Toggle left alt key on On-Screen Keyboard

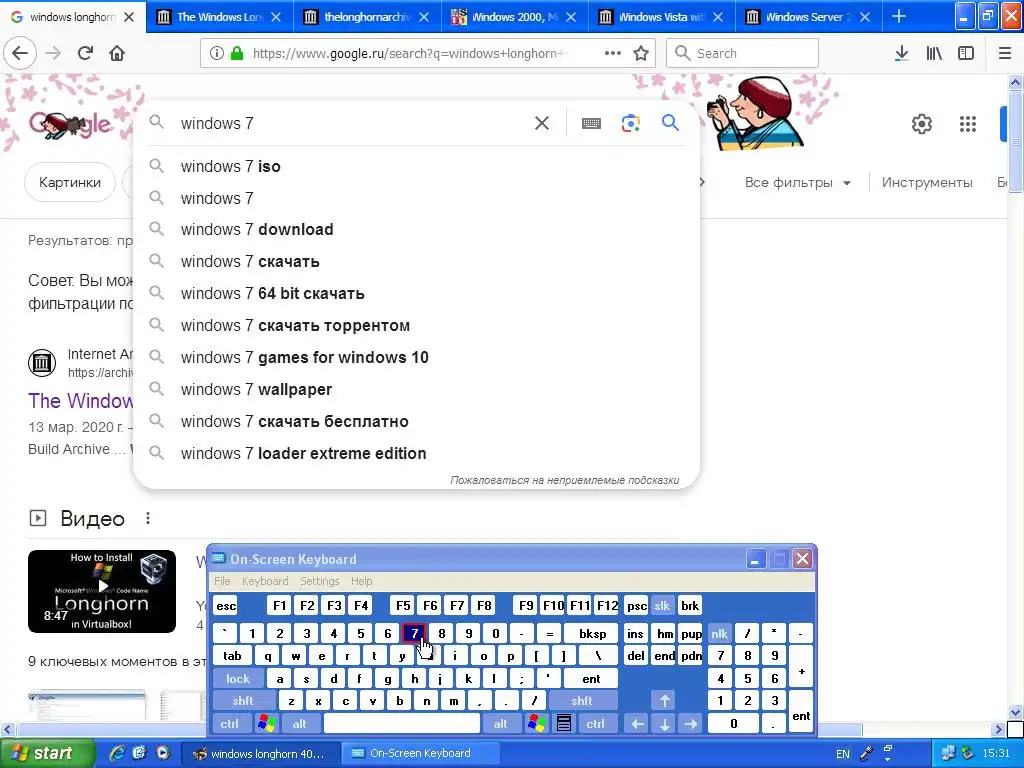pos(300,724)
